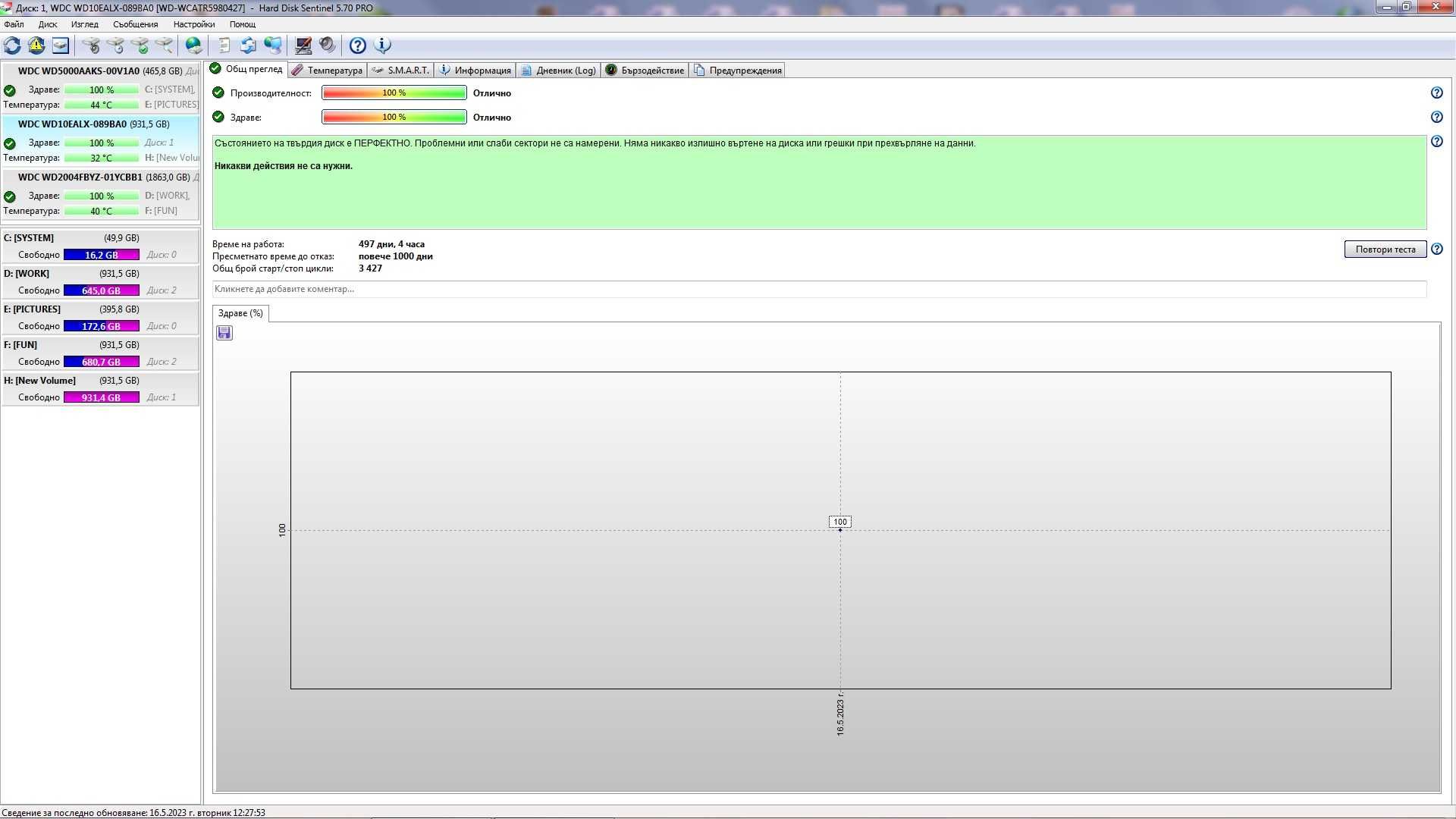Click the main Здраве 100 % bar
This screenshot has height=819, width=1456.
point(394,117)
